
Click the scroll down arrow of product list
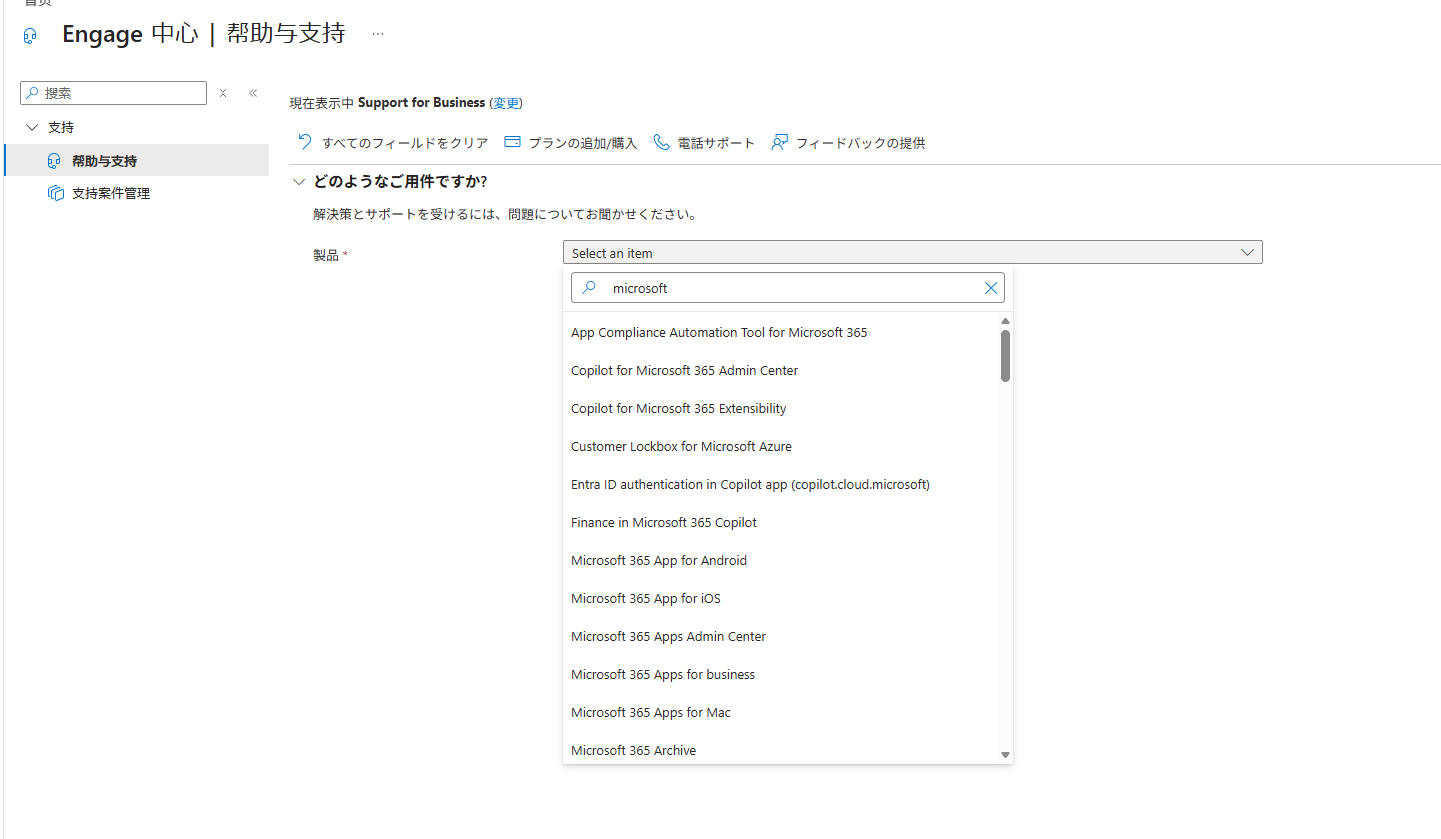1005,755
